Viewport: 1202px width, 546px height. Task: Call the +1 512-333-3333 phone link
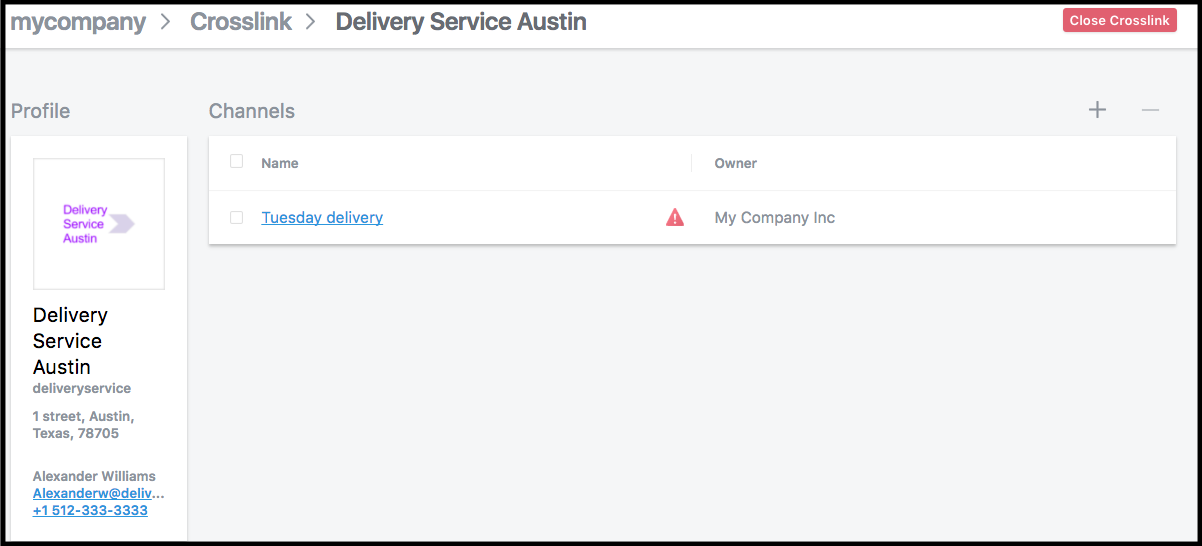90,510
